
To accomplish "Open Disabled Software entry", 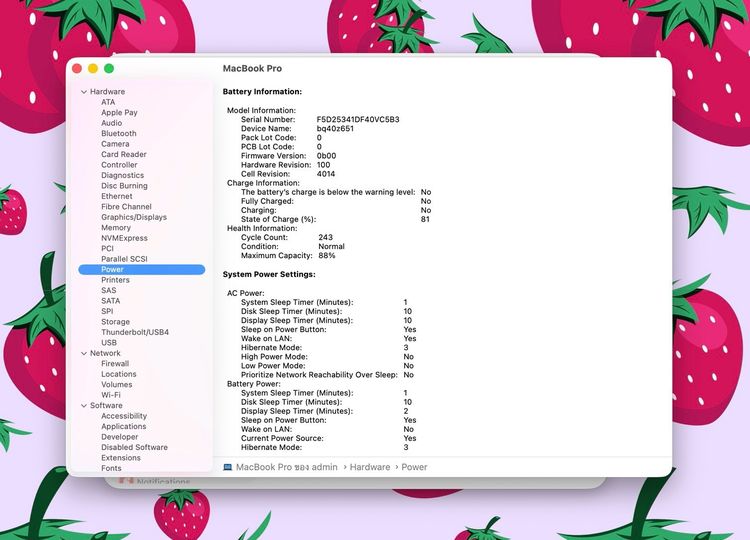I will point(134,448).
